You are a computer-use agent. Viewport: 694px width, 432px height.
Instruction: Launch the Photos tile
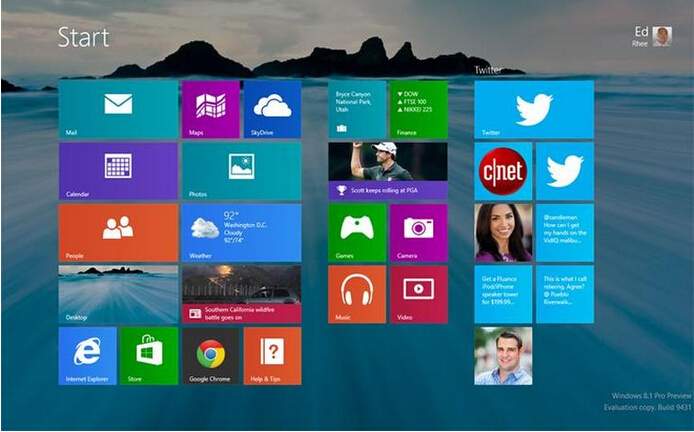coord(240,170)
